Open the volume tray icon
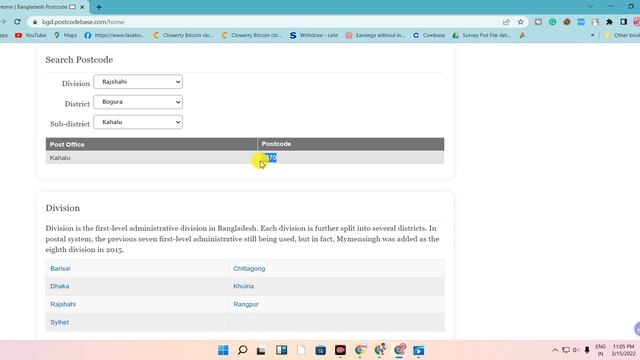640x360 pixels. tap(576, 350)
